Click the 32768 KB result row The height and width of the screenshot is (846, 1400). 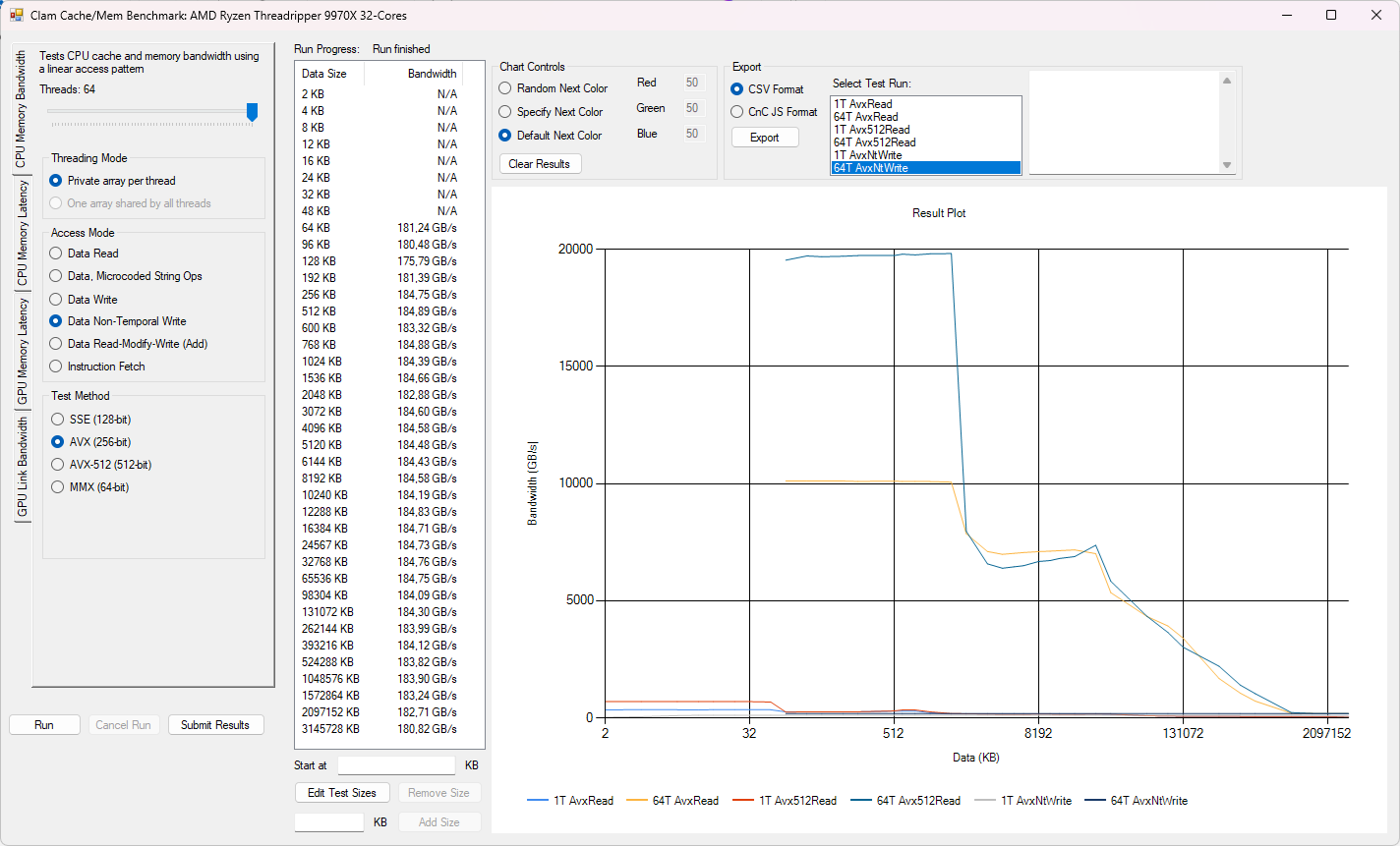(379, 562)
